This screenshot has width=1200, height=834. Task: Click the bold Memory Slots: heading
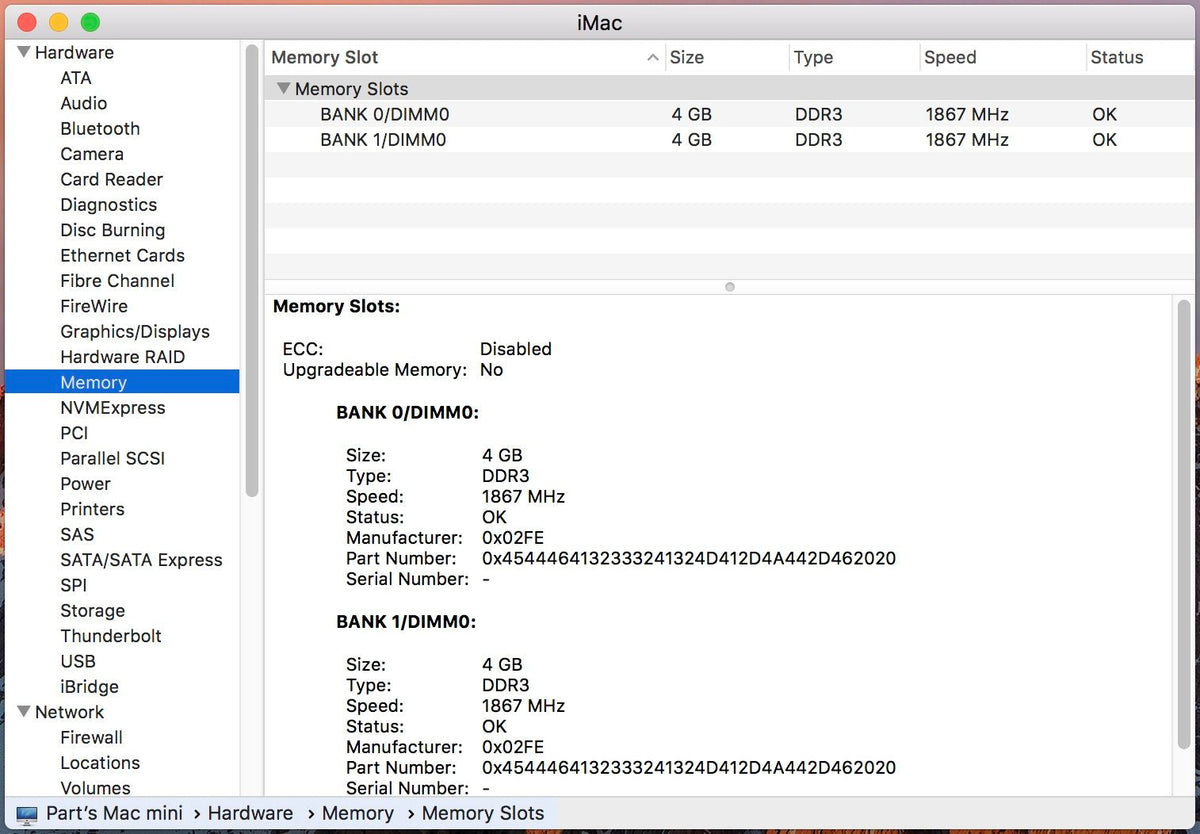[336, 307]
